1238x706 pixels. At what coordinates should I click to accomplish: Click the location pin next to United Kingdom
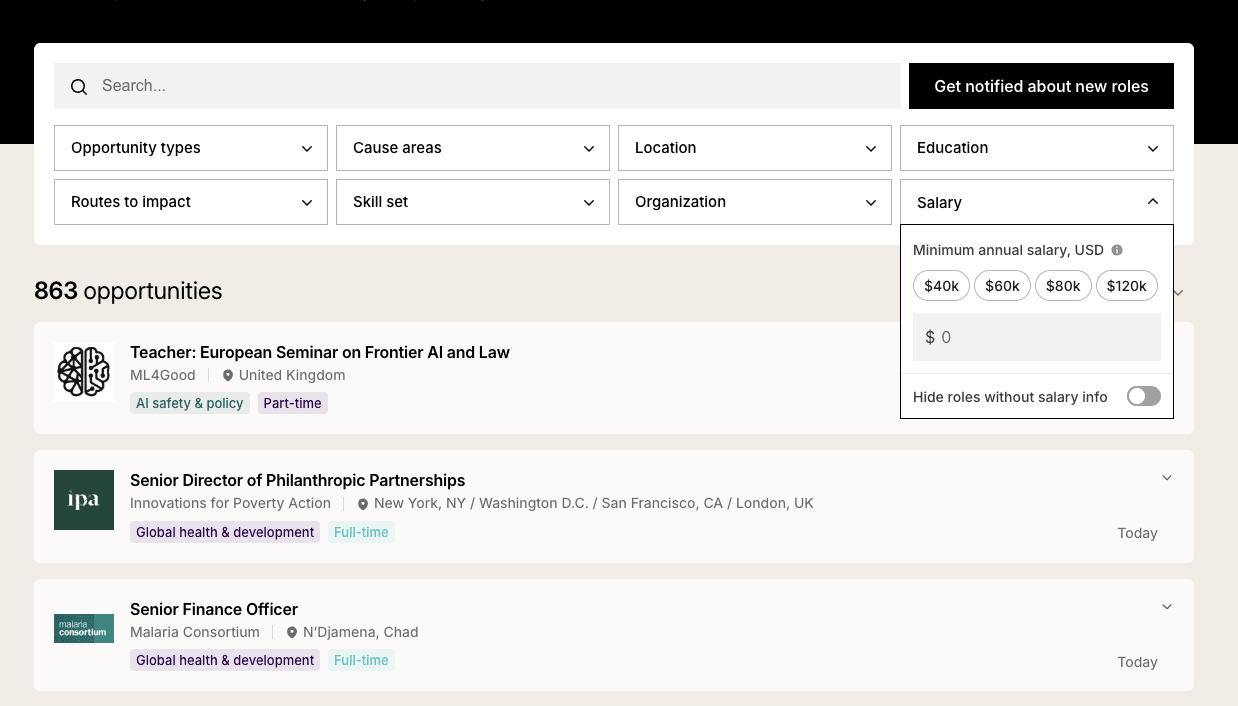click(228, 376)
